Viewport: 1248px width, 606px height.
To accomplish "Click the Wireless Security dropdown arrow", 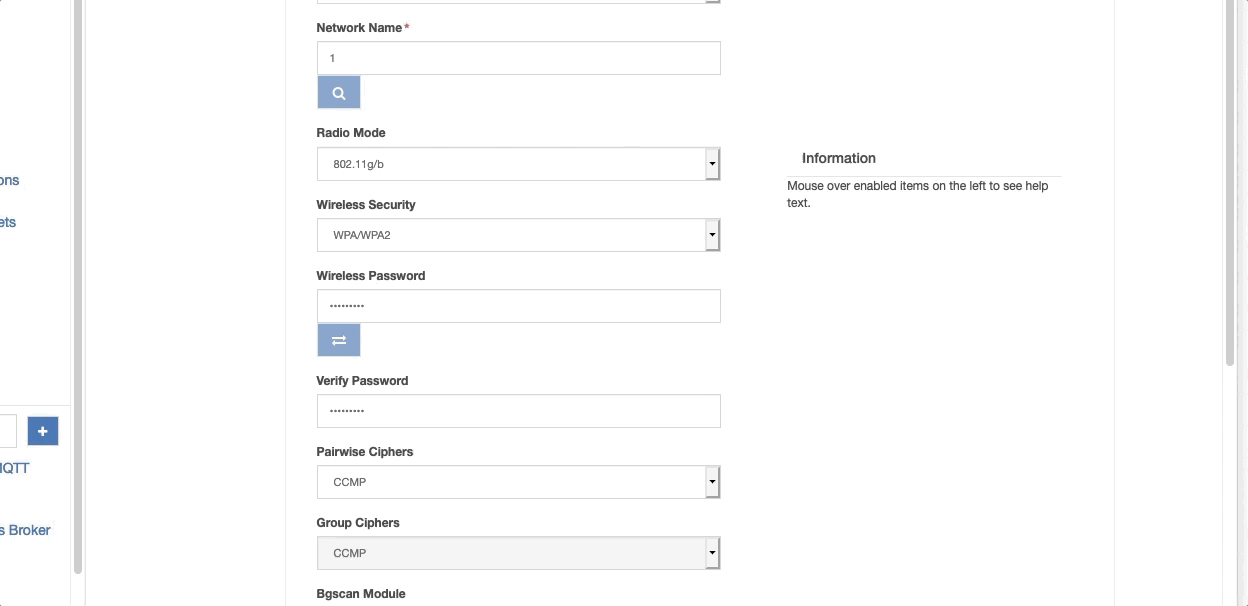I will tap(711, 235).
